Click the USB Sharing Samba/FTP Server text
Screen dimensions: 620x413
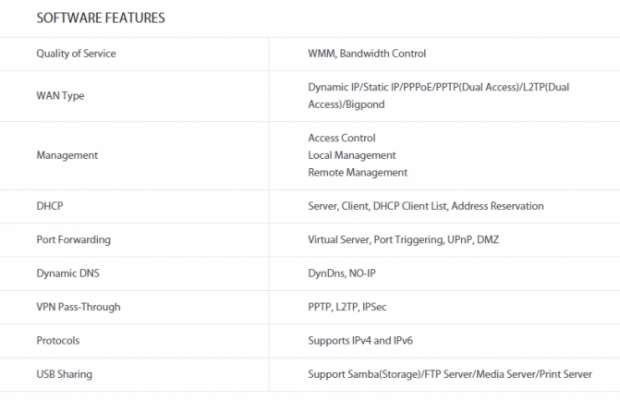point(450,374)
